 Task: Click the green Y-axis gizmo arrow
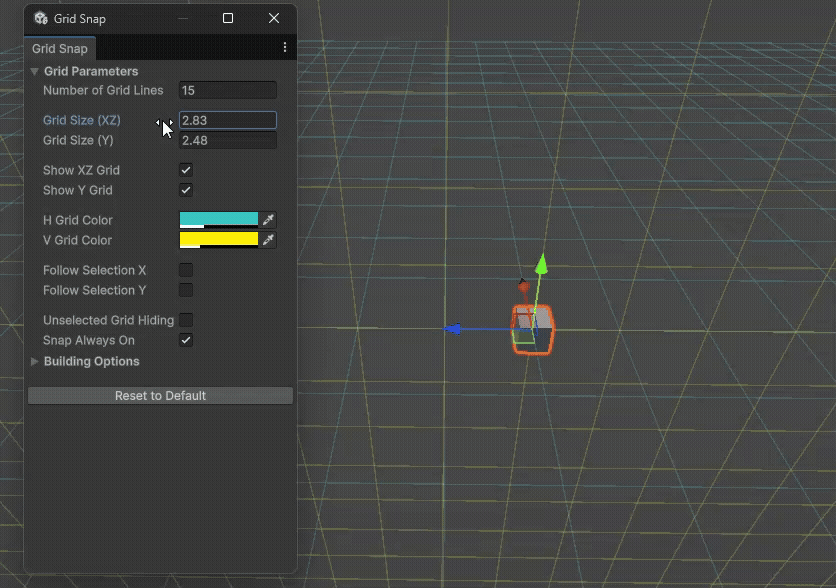click(x=542, y=264)
